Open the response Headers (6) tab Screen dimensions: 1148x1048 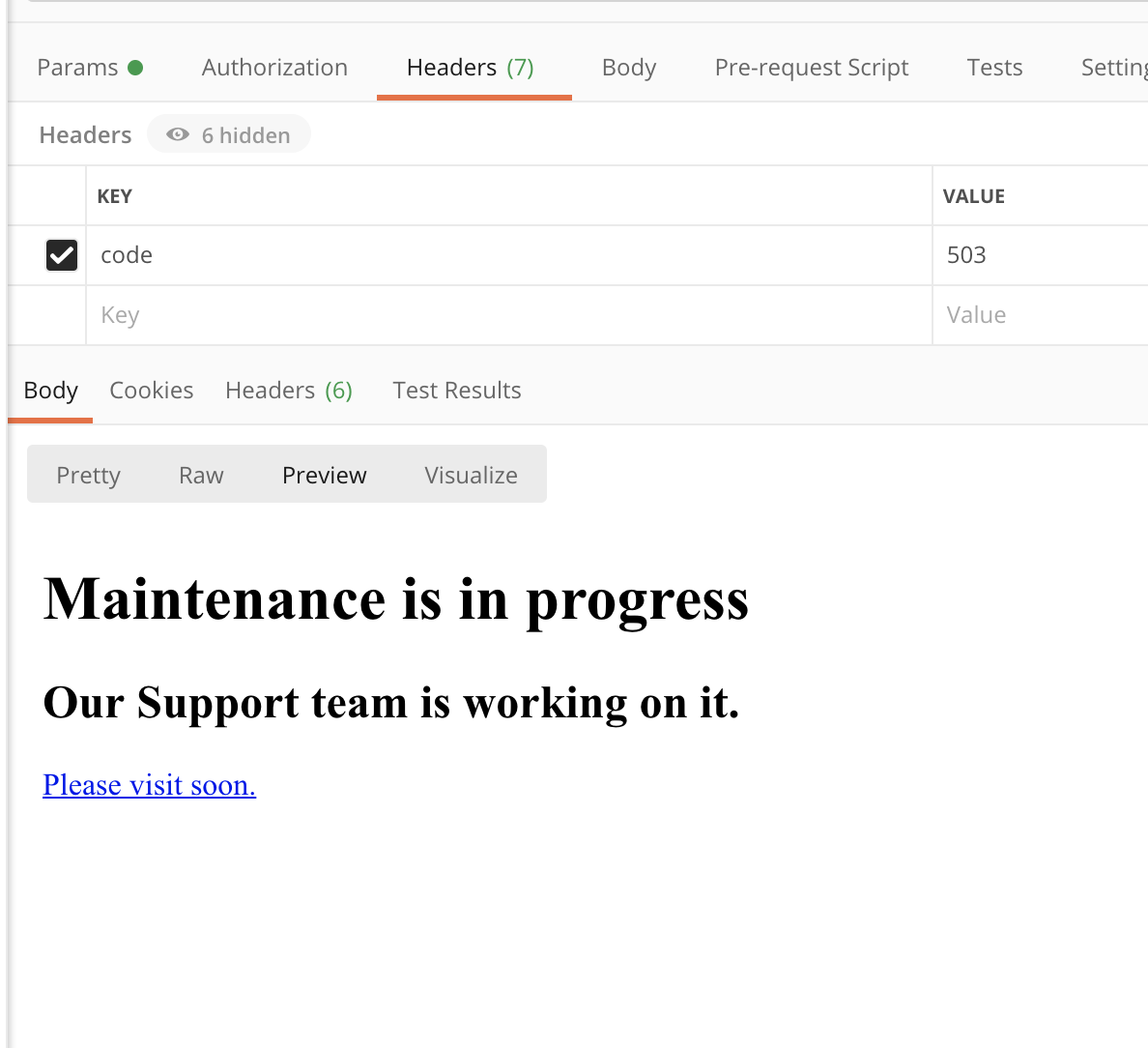point(288,390)
